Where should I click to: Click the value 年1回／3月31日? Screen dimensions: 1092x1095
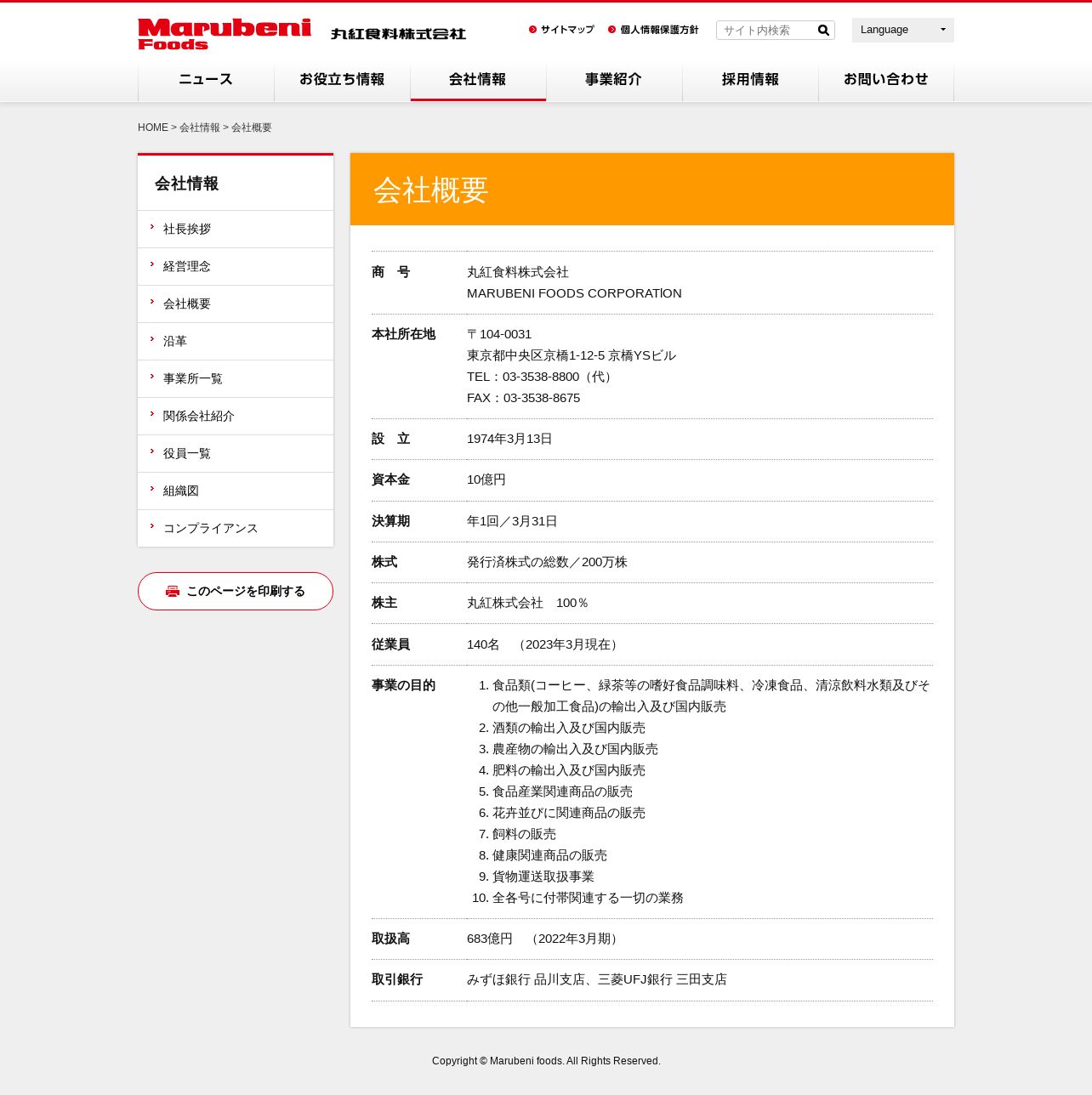coord(512,521)
